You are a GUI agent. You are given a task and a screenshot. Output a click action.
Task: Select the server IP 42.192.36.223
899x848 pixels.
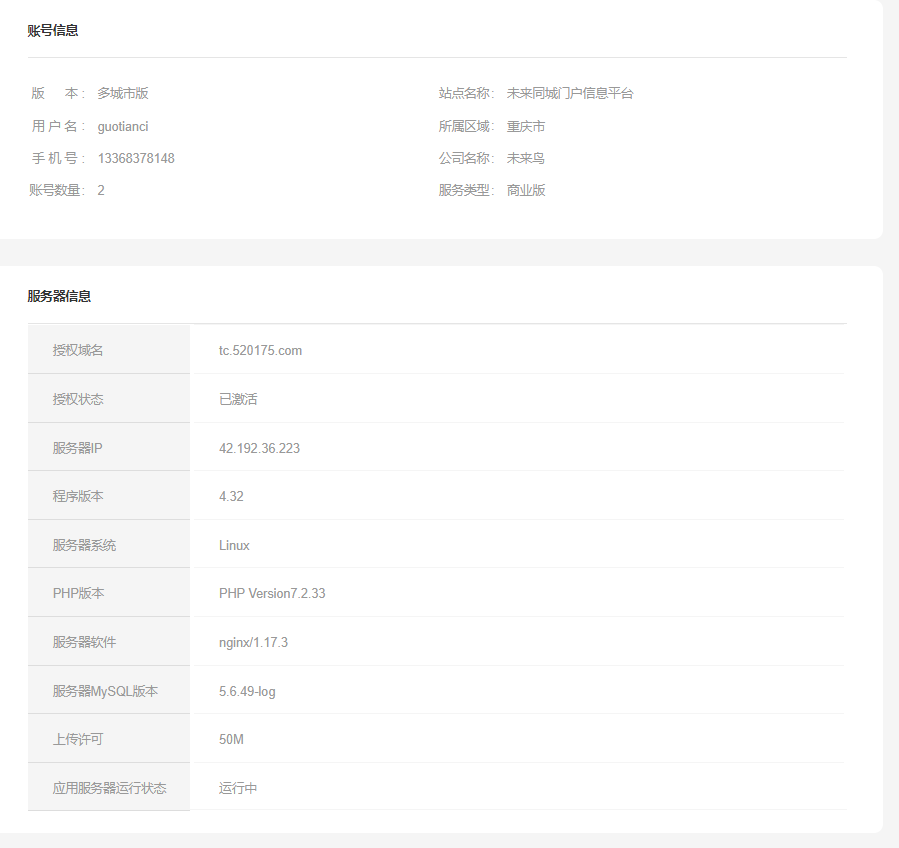point(259,448)
